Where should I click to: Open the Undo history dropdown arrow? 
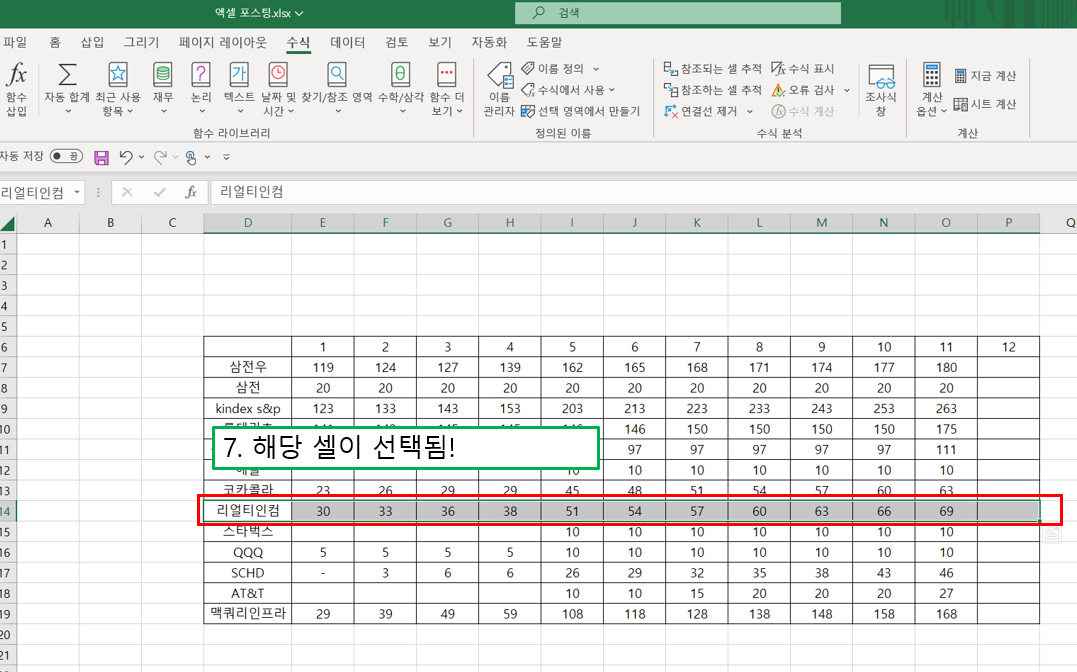pos(141,157)
